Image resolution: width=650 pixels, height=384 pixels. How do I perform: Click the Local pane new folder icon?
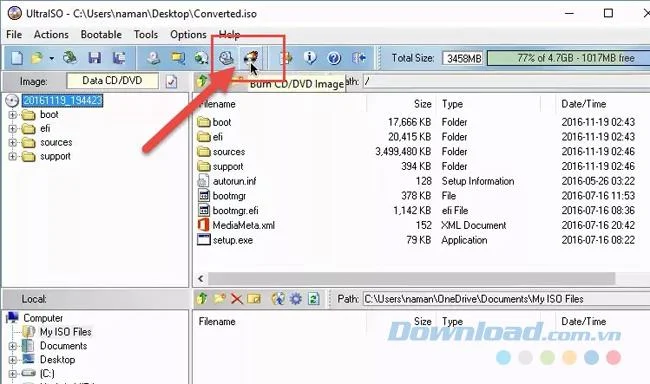click(220, 298)
